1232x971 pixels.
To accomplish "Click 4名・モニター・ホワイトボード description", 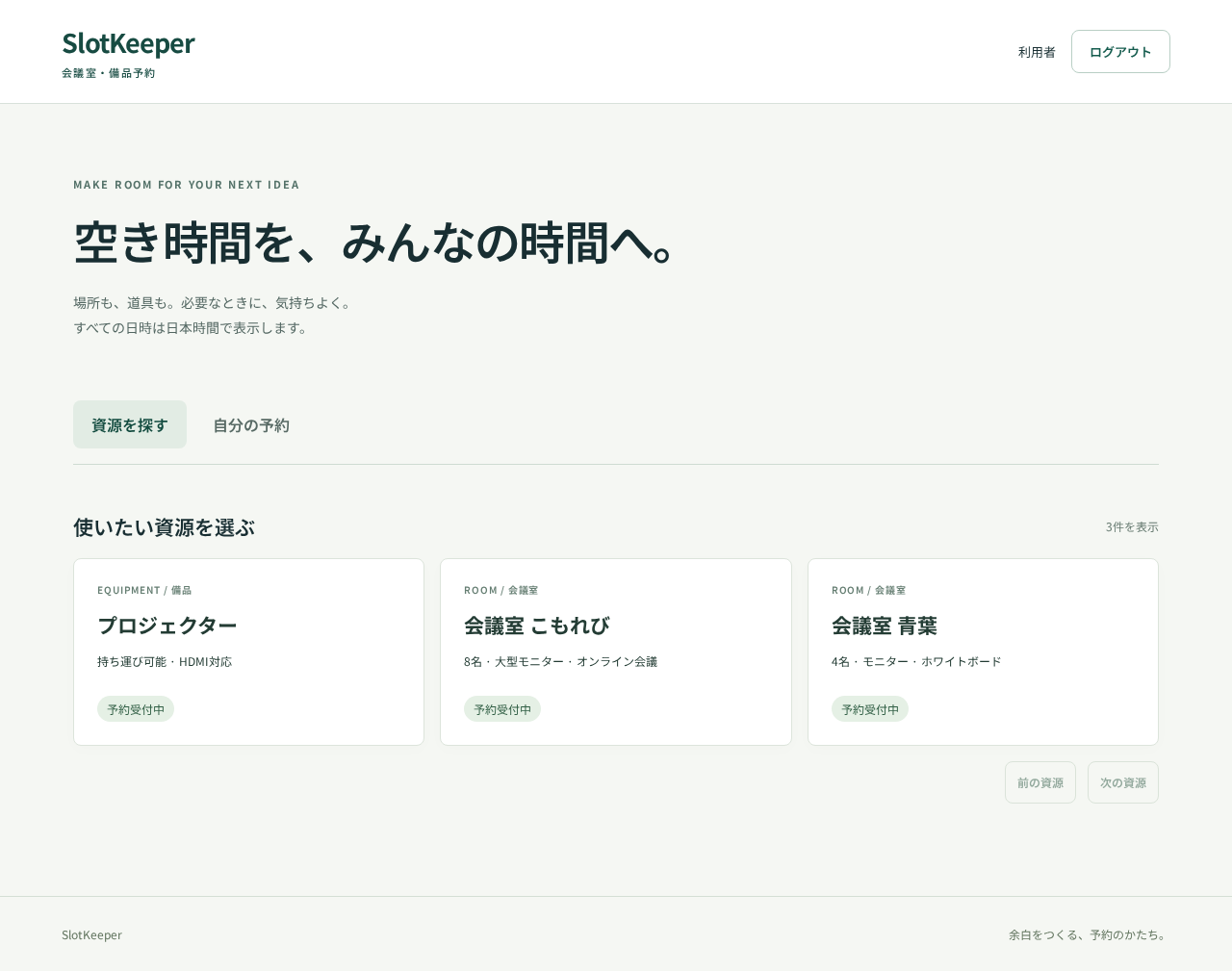I will tap(916, 661).
